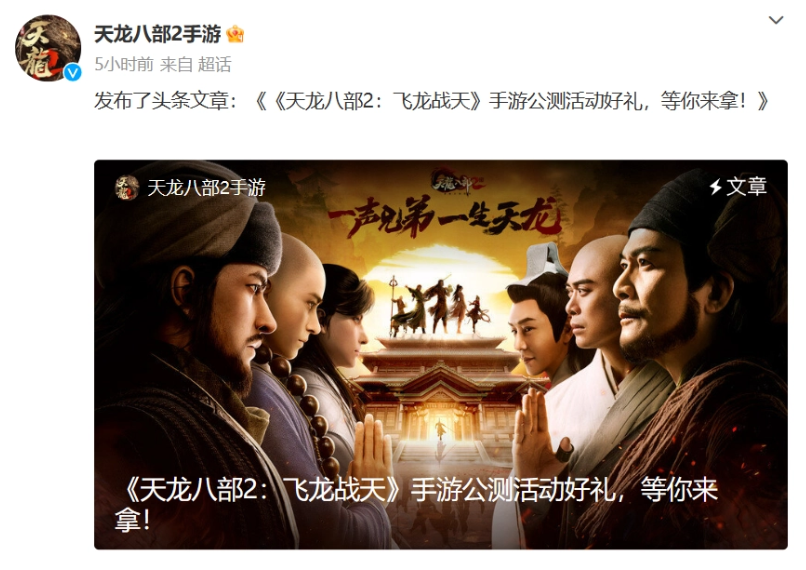Viewport: 806px width, 570px height.
Task: Click the gold crown membership icon
Action: click(235, 34)
